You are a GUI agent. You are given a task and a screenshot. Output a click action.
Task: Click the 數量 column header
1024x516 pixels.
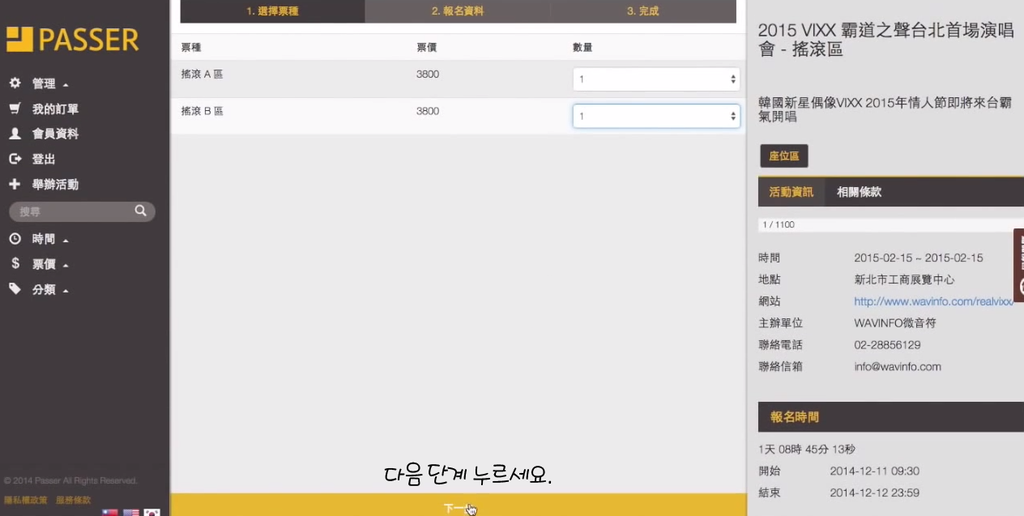[583, 48]
